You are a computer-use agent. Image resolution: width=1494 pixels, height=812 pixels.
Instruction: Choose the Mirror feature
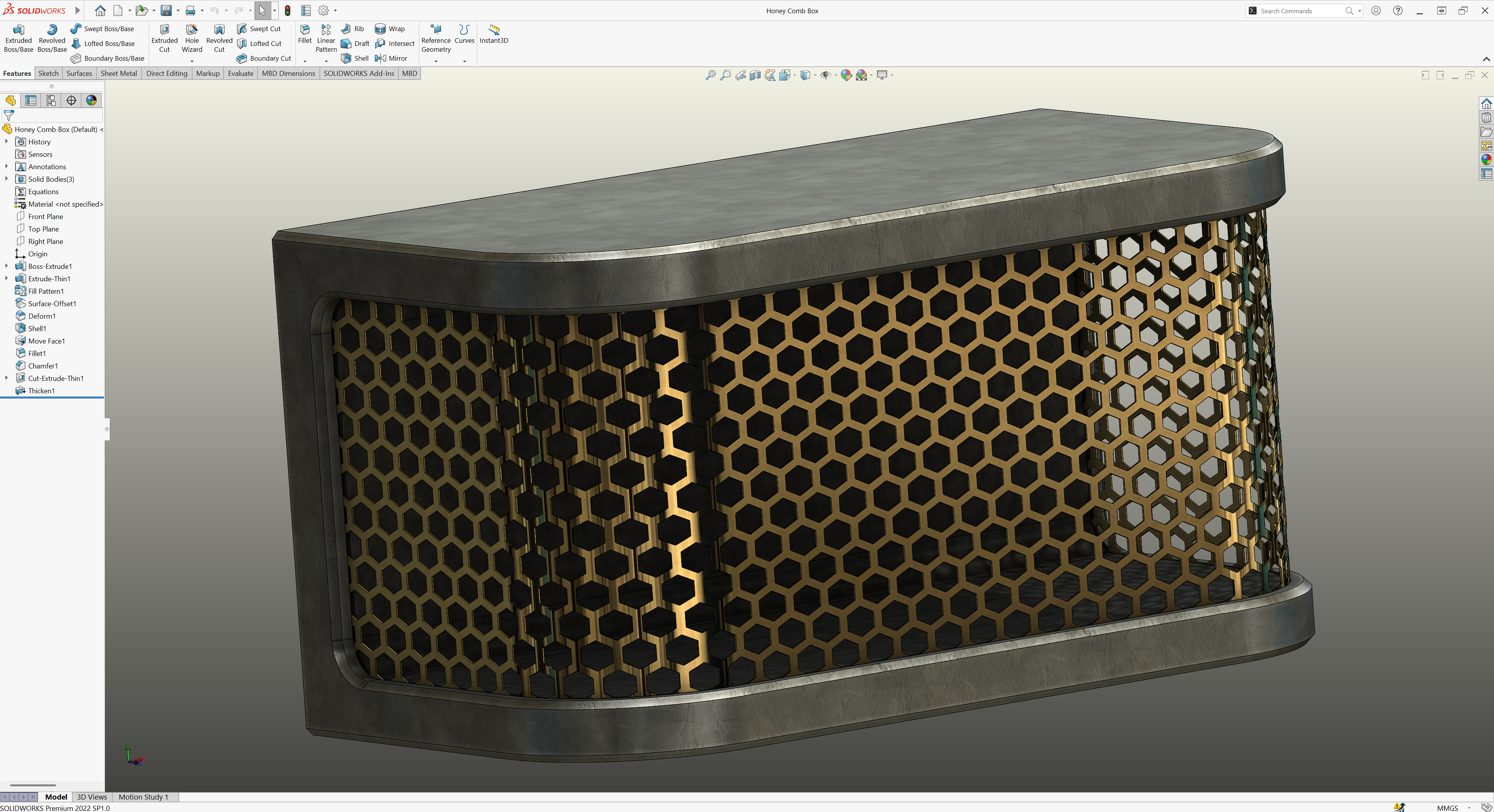(x=391, y=58)
